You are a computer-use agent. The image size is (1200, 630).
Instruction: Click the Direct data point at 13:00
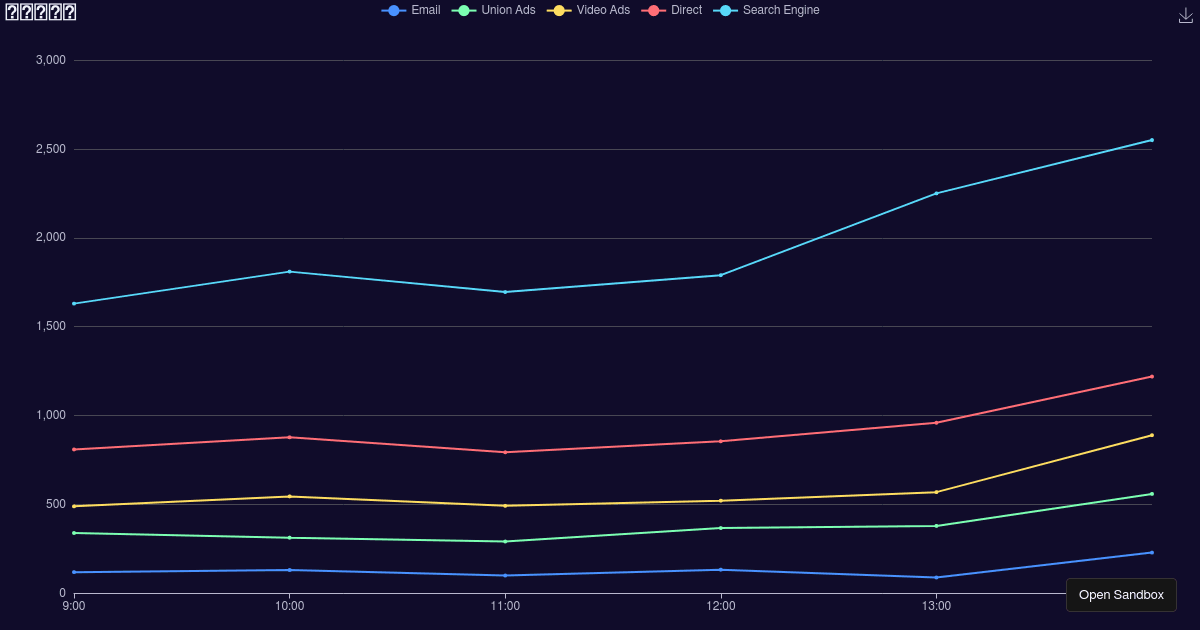937,424
